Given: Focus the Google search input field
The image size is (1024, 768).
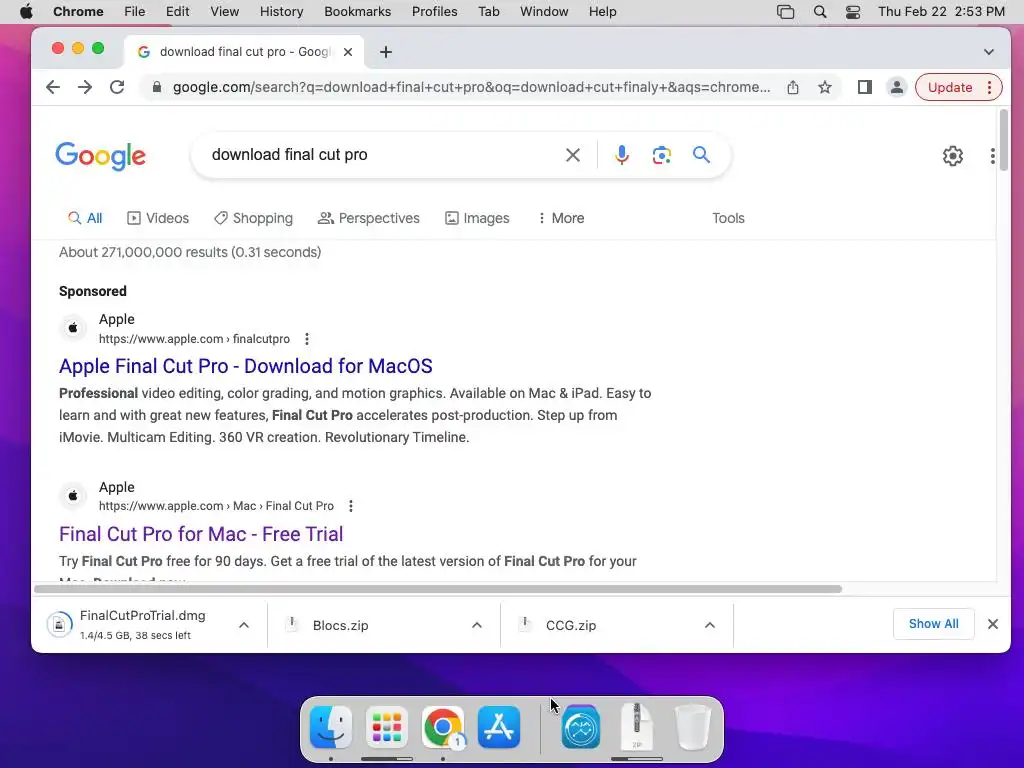Looking at the screenshot, I should tap(385, 155).
